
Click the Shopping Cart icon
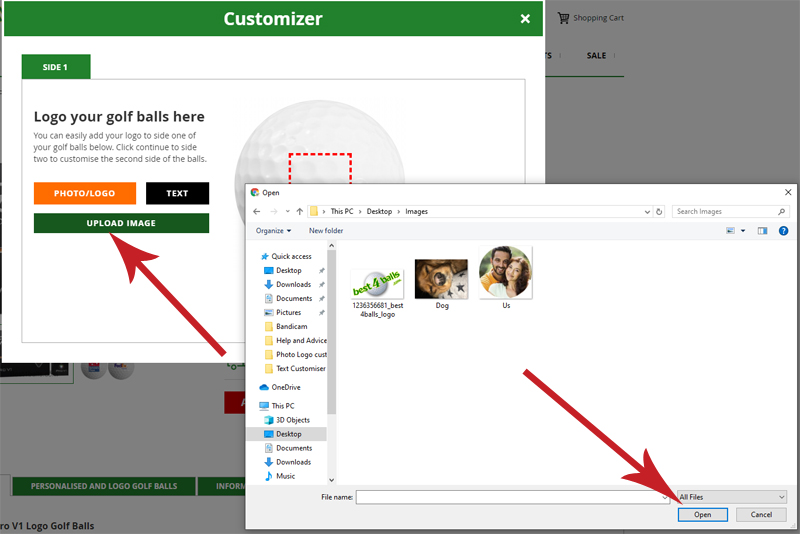(564, 18)
